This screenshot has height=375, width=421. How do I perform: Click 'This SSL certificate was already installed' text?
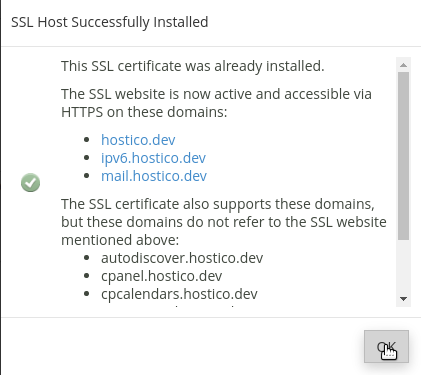coord(193,66)
